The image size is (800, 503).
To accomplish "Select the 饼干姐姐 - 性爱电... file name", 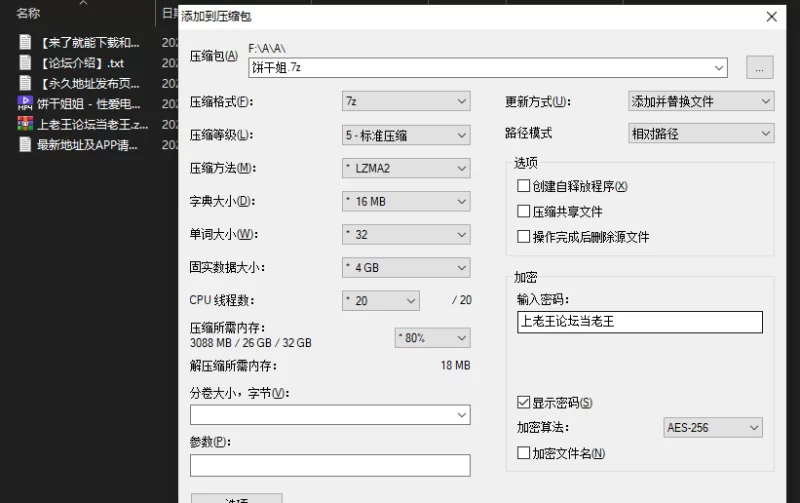I will pyautogui.click(x=89, y=104).
